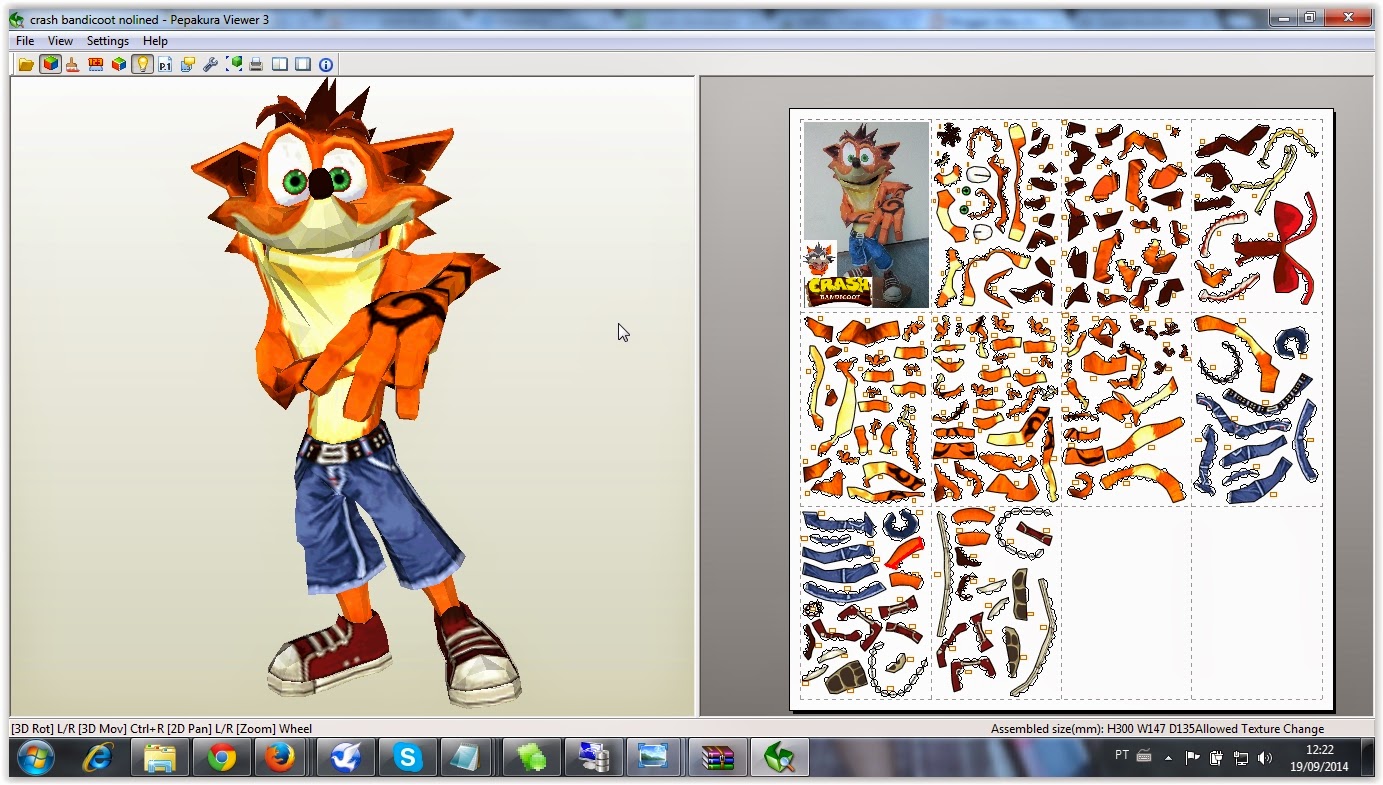Toggle textured display using the colored cube icon
Viewport: 1383px width, 785px height.
tap(50, 64)
